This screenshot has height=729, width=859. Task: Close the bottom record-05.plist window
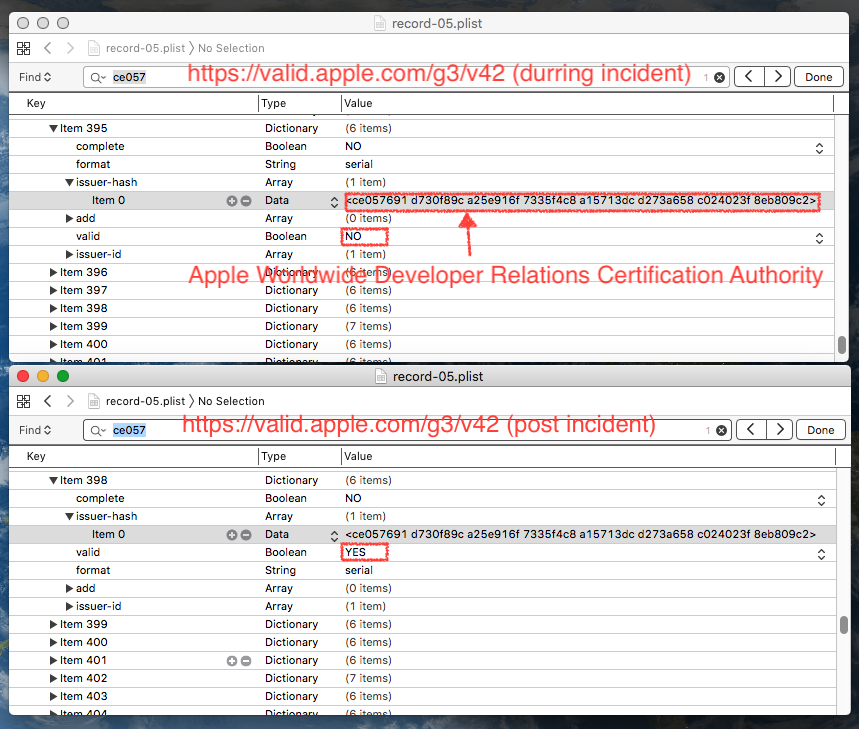click(23, 376)
